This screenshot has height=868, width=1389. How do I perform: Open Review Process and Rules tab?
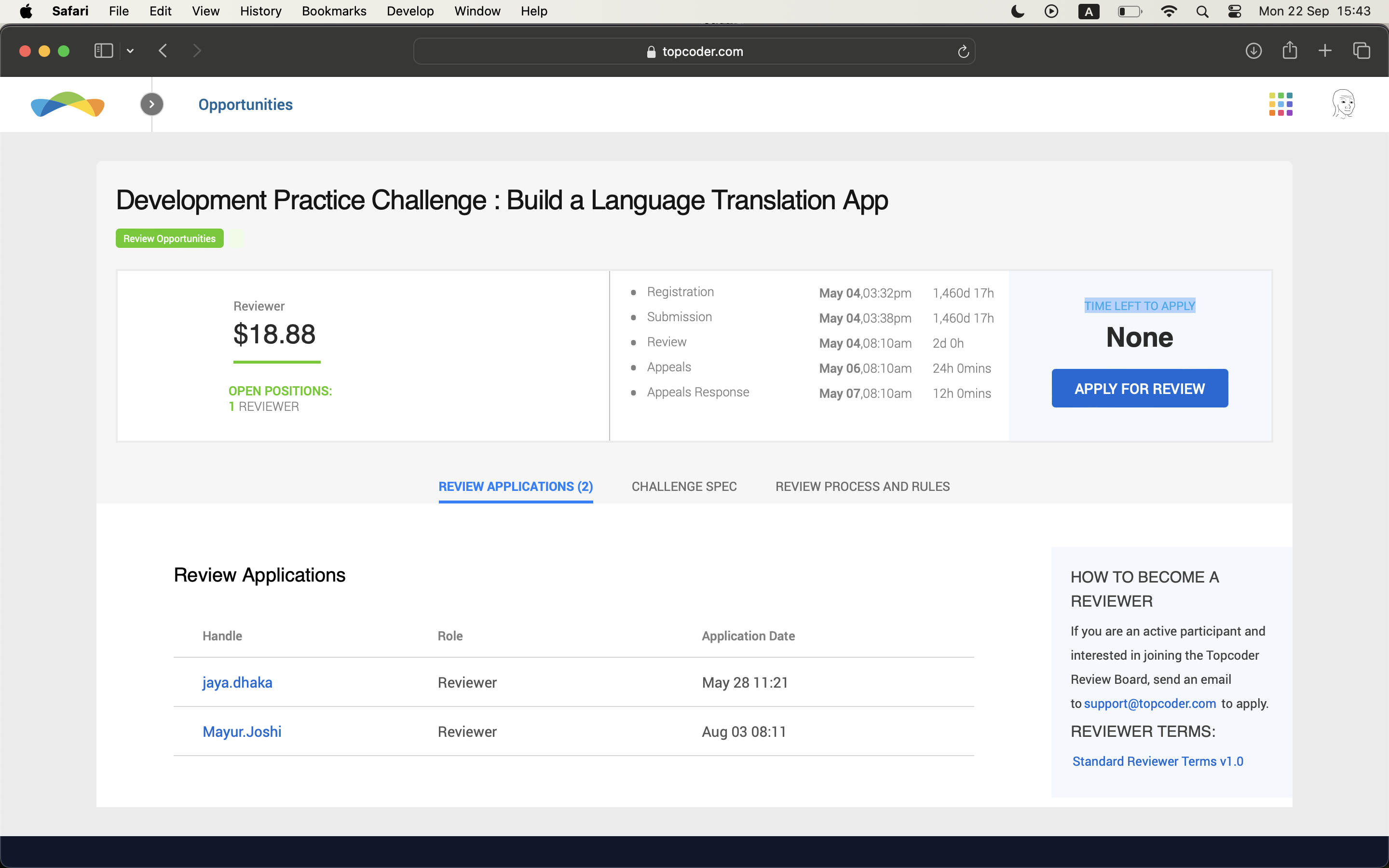[x=862, y=486]
